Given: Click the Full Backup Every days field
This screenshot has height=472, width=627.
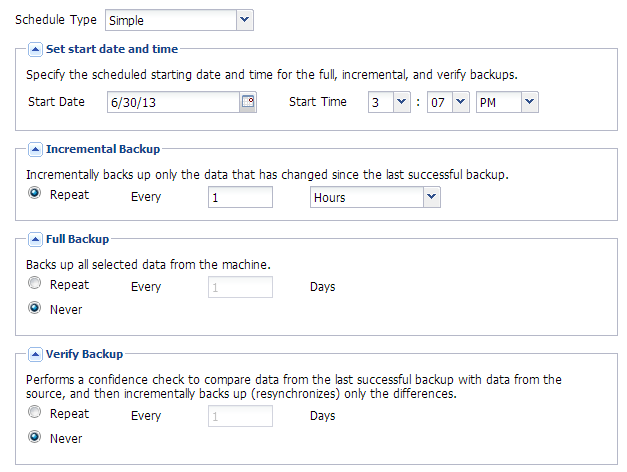Looking at the screenshot, I should tap(240, 288).
